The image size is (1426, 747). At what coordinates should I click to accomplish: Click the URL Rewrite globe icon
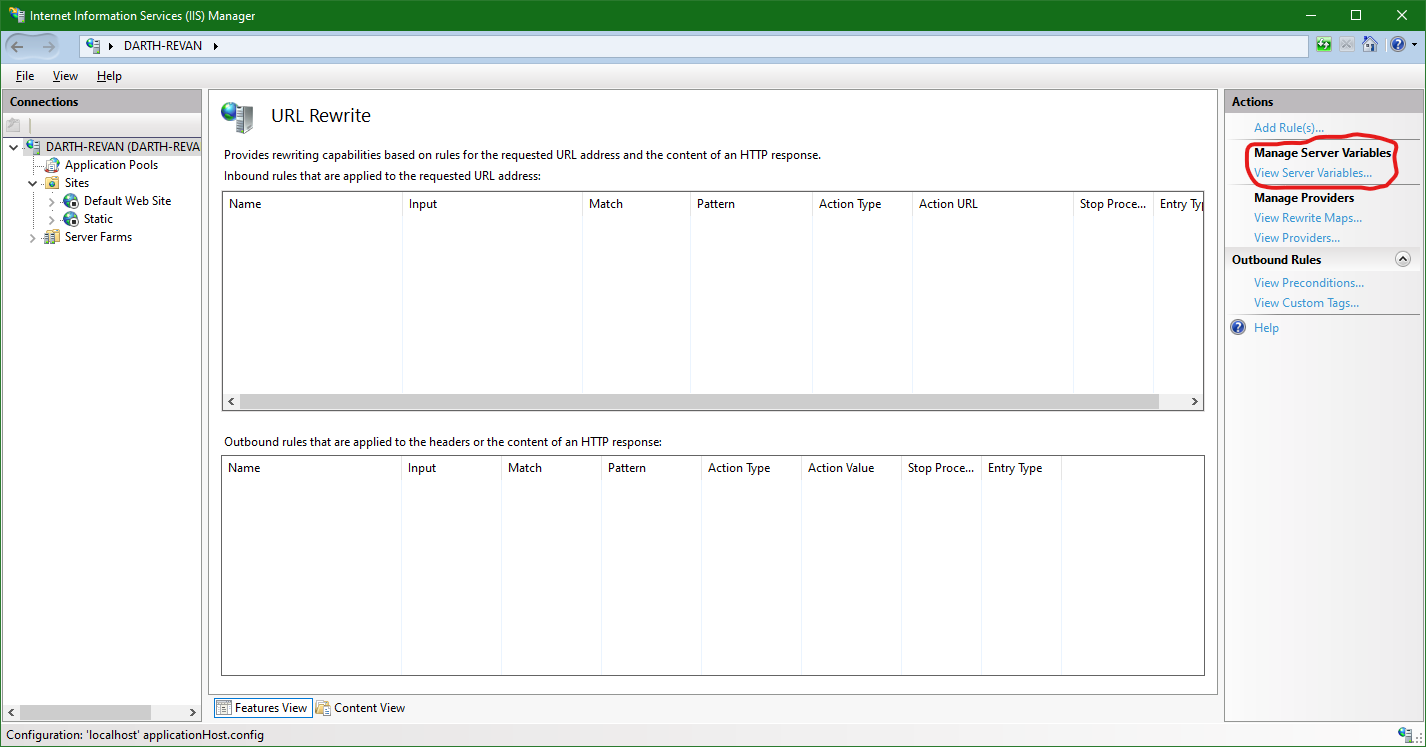pyautogui.click(x=238, y=117)
